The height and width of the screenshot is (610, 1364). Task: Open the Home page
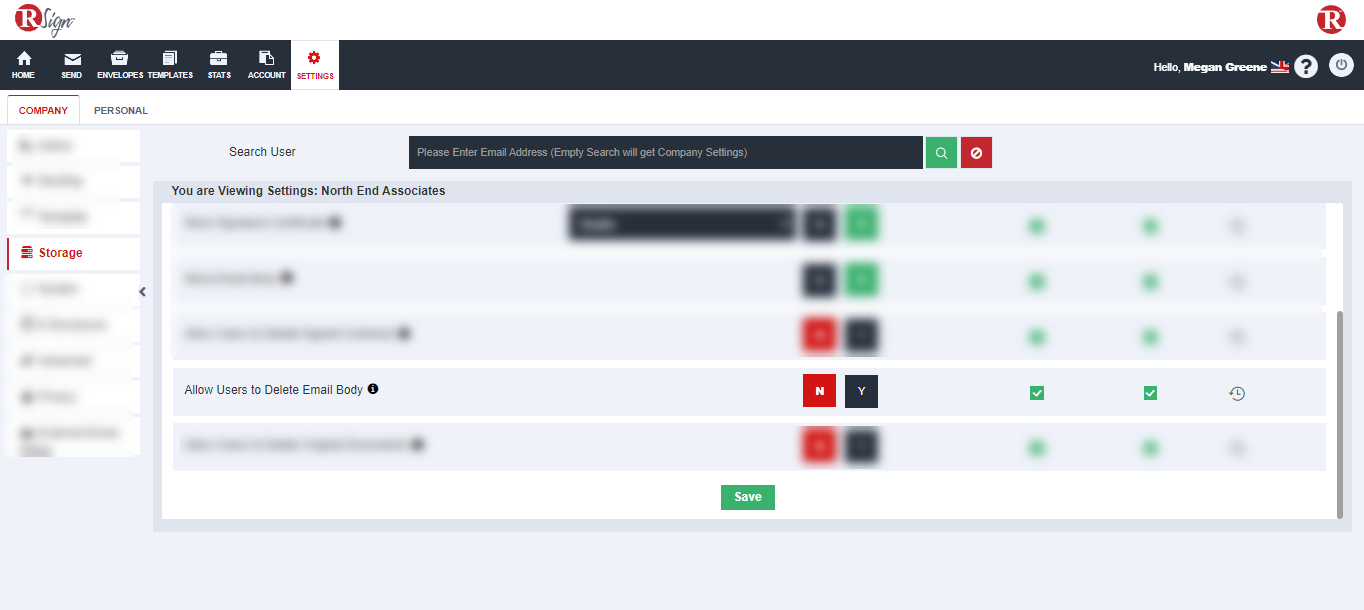click(x=23, y=65)
